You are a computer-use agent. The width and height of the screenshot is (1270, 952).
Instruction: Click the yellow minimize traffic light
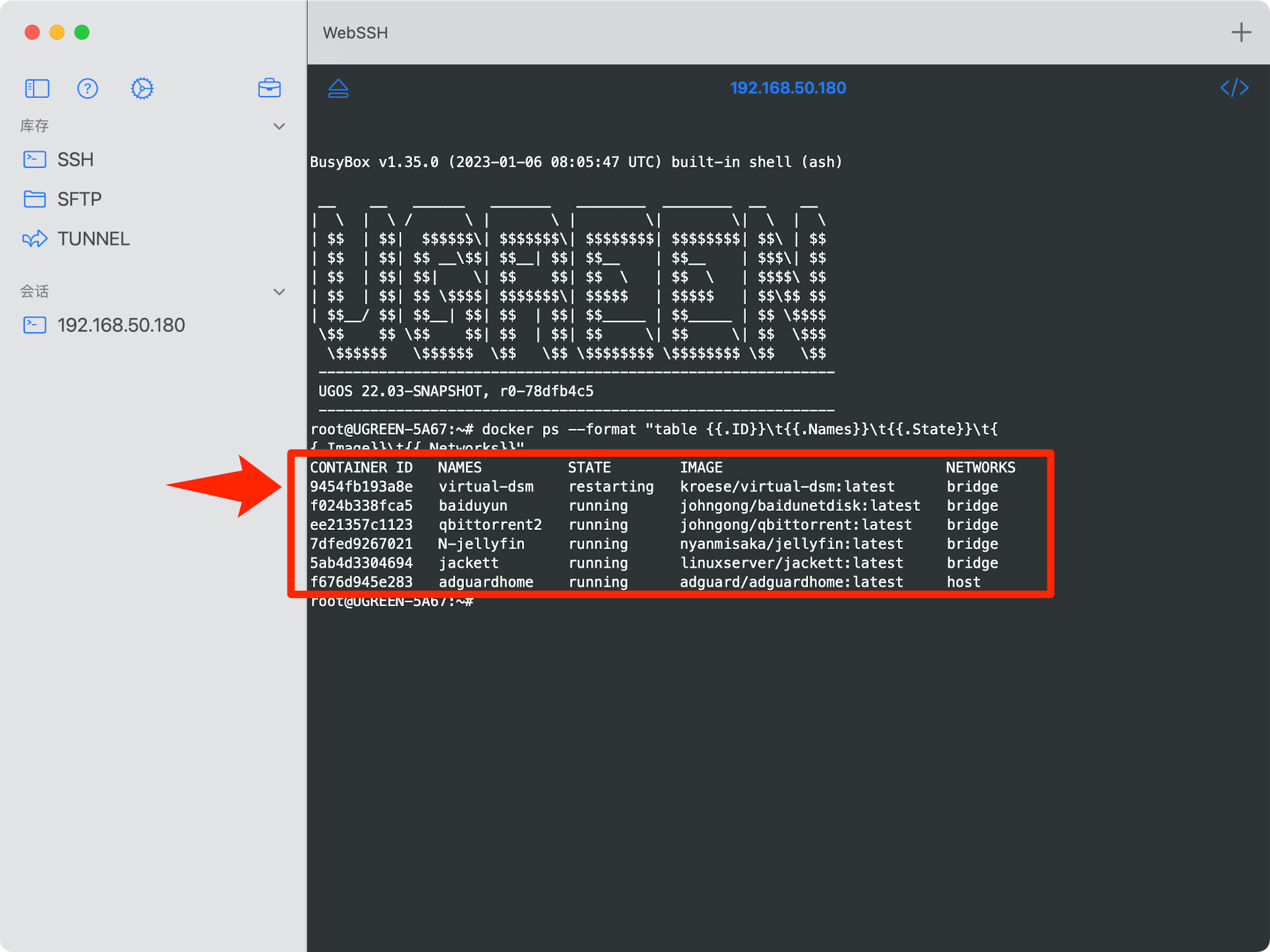coord(56,32)
